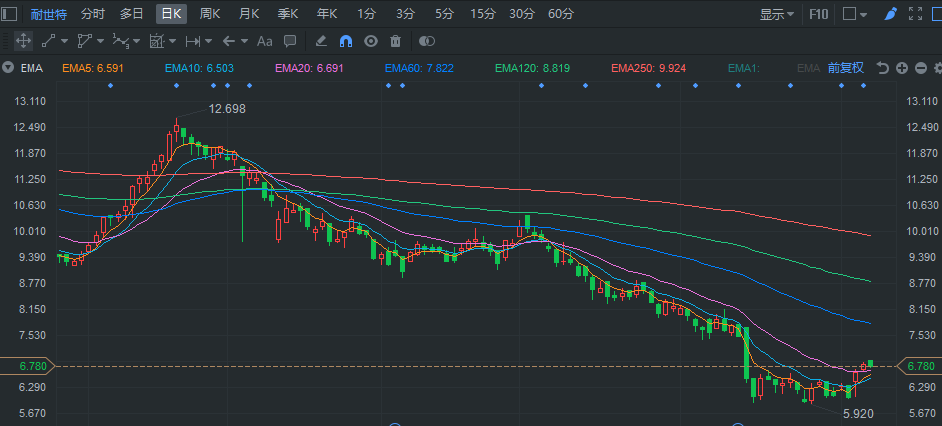Switch to the 15分 interval tab
942x426 pixels.
[483, 14]
